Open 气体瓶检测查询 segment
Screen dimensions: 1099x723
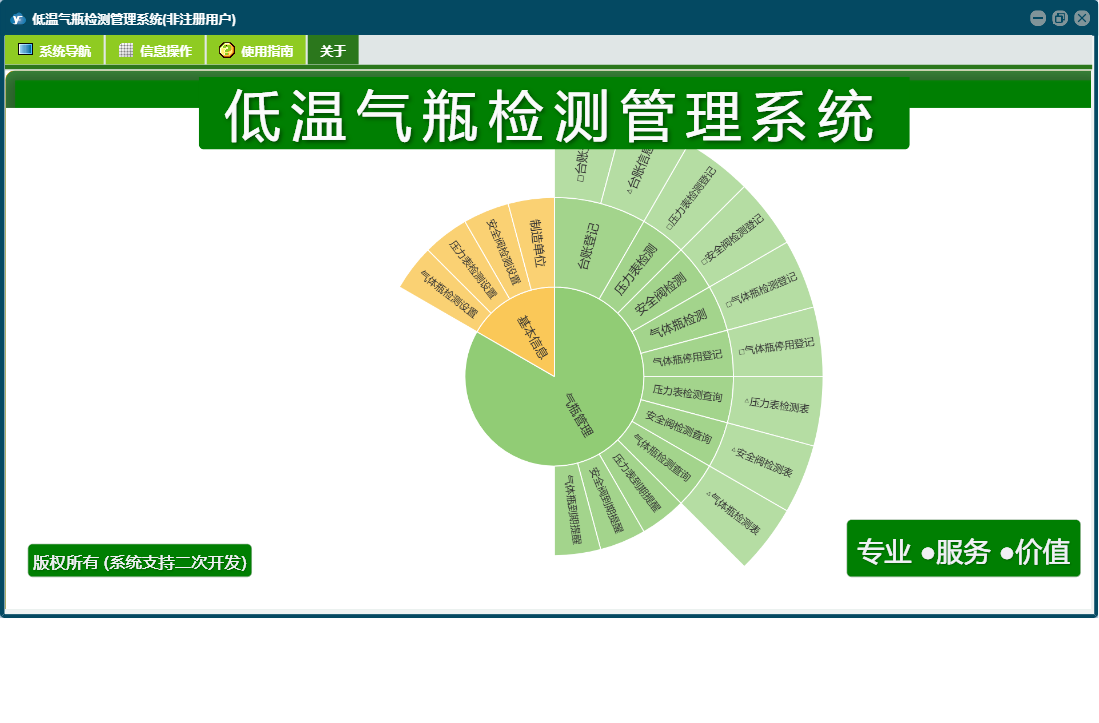pyautogui.click(x=664, y=457)
